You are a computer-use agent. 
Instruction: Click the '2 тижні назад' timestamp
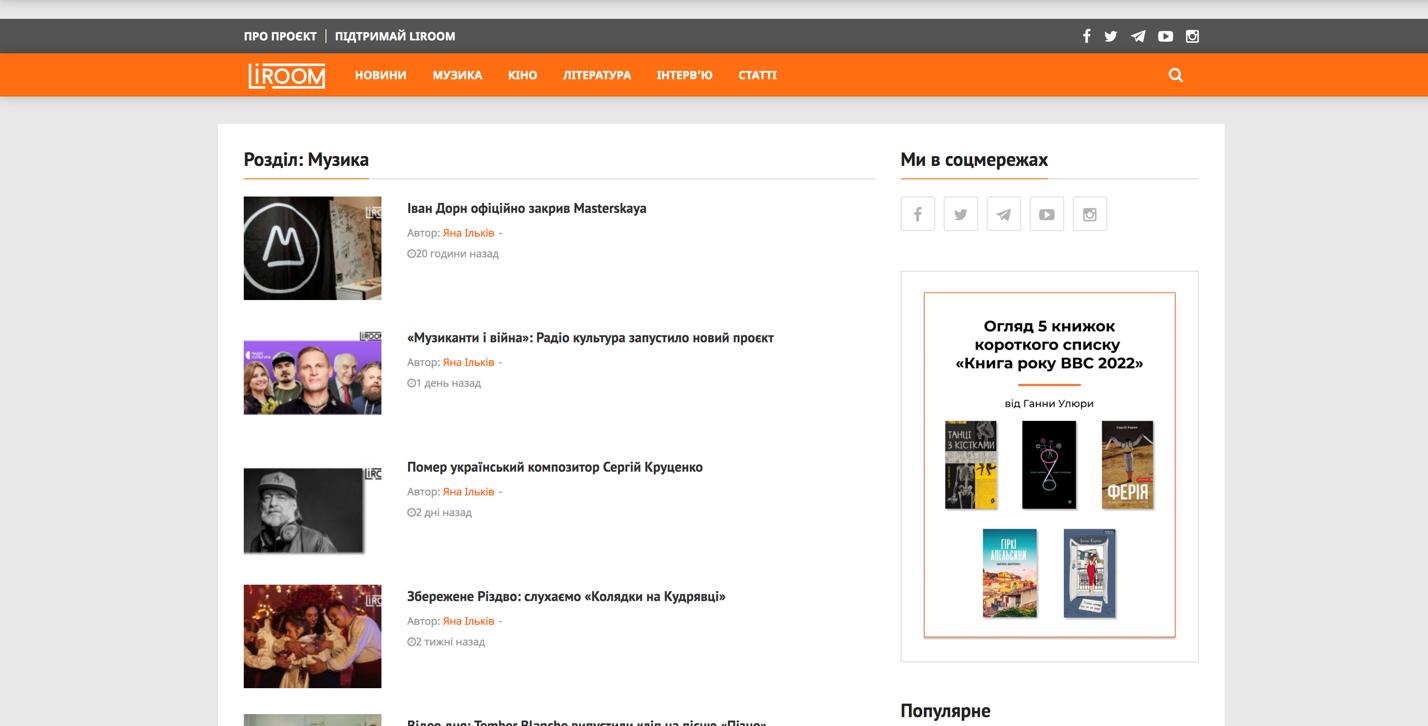446,642
